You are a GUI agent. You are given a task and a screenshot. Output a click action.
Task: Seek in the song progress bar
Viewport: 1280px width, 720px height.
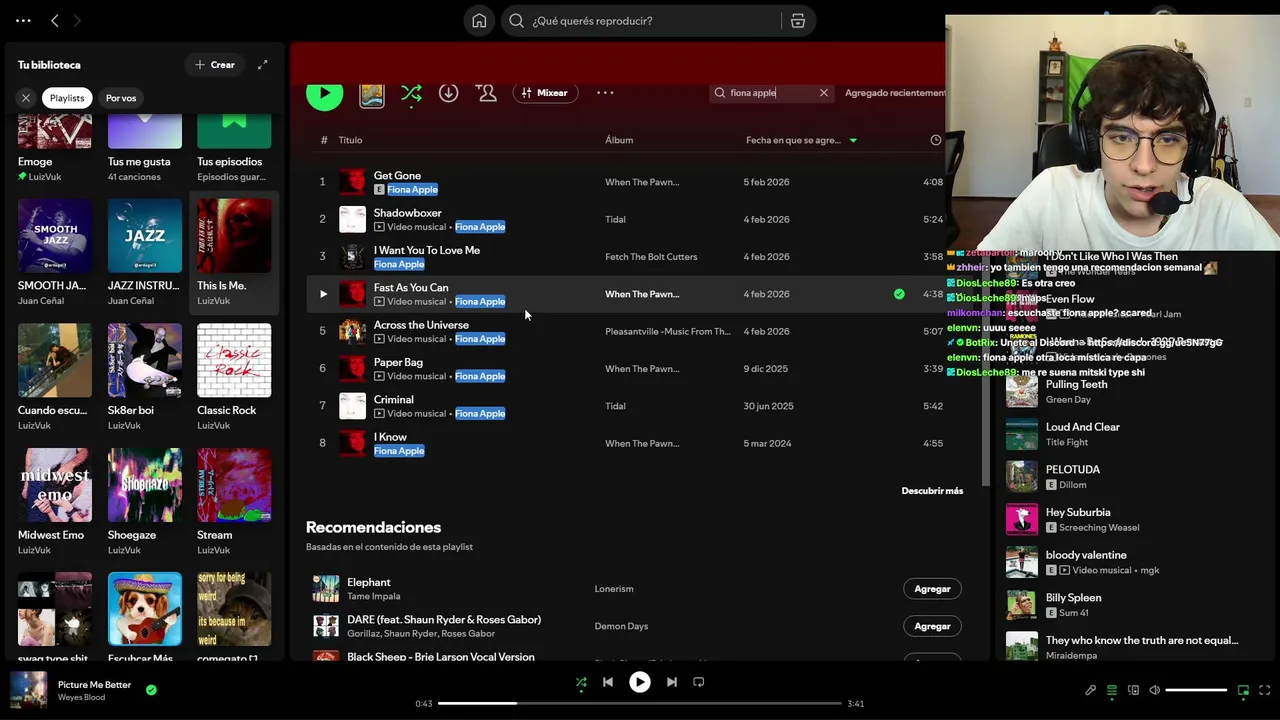[640, 704]
